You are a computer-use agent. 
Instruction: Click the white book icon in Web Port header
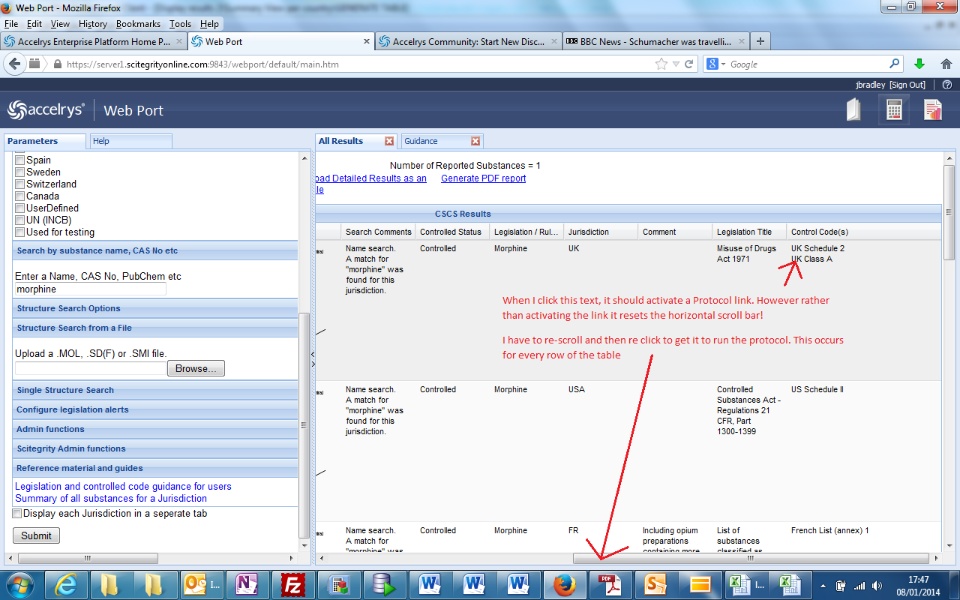853,110
